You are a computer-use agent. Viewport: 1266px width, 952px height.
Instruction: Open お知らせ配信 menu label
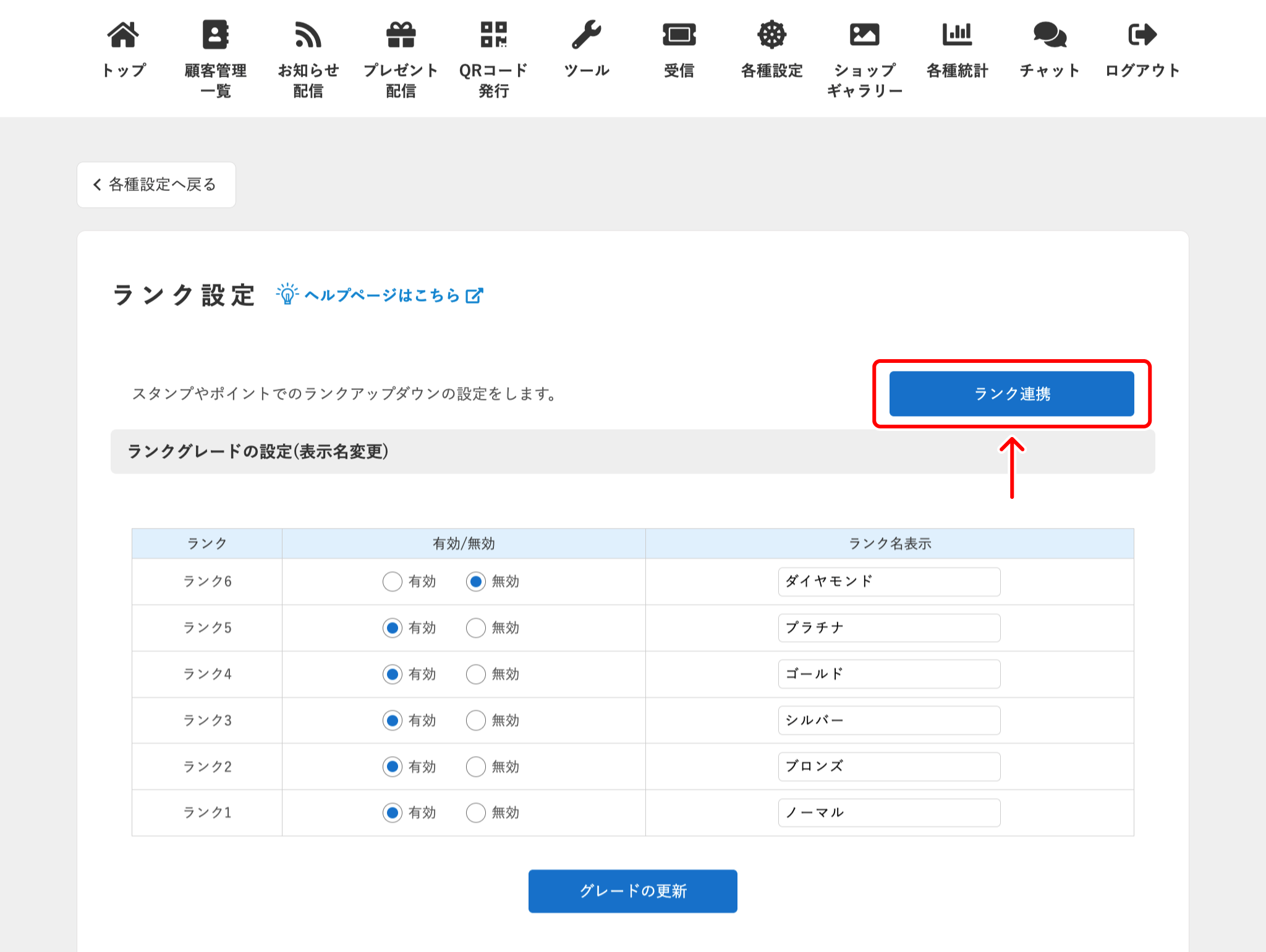(x=308, y=81)
